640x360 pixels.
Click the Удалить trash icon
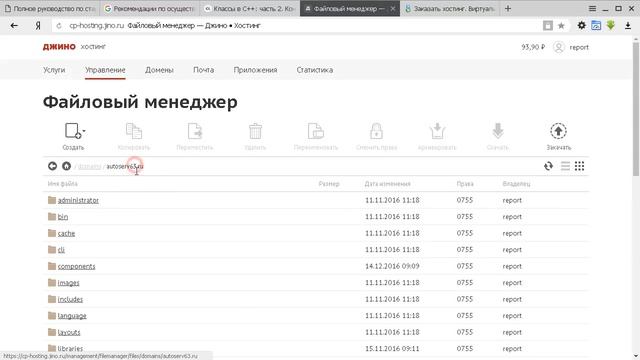coord(255,131)
